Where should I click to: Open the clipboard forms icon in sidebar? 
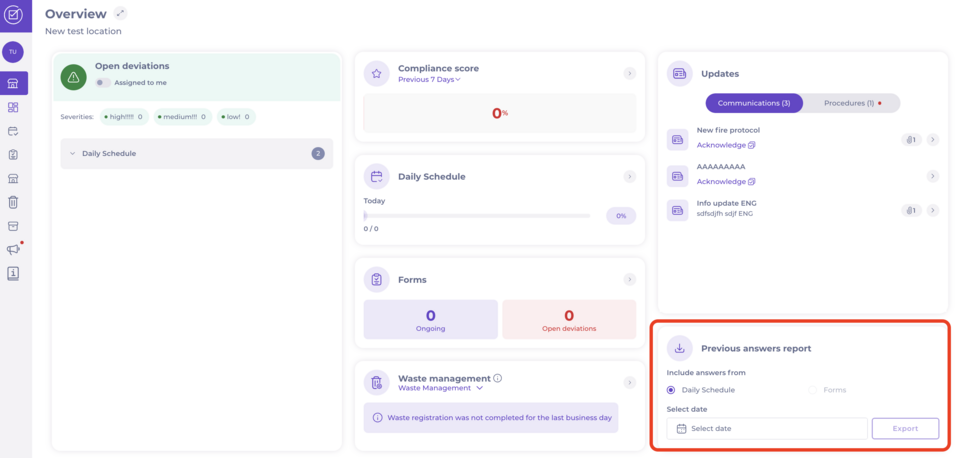[x=13, y=155]
